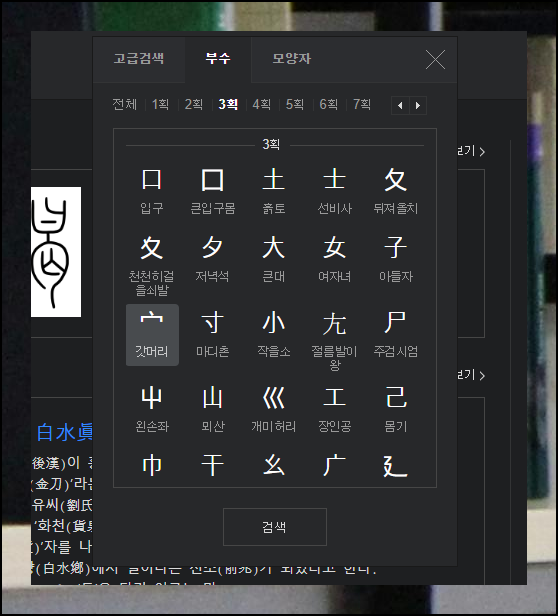Select the 工 (장인공) radical

click(x=334, y=409)
